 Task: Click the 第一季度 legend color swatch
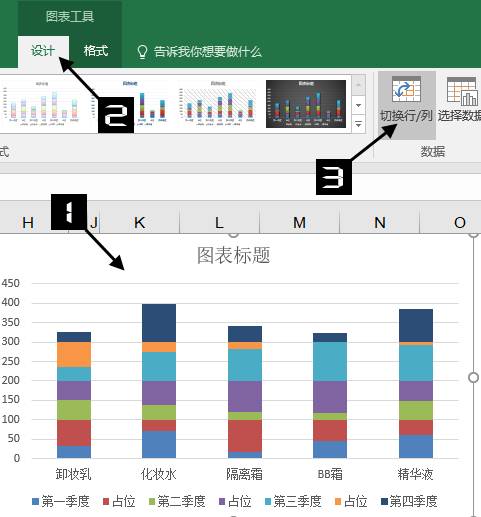tap(35, 502)
